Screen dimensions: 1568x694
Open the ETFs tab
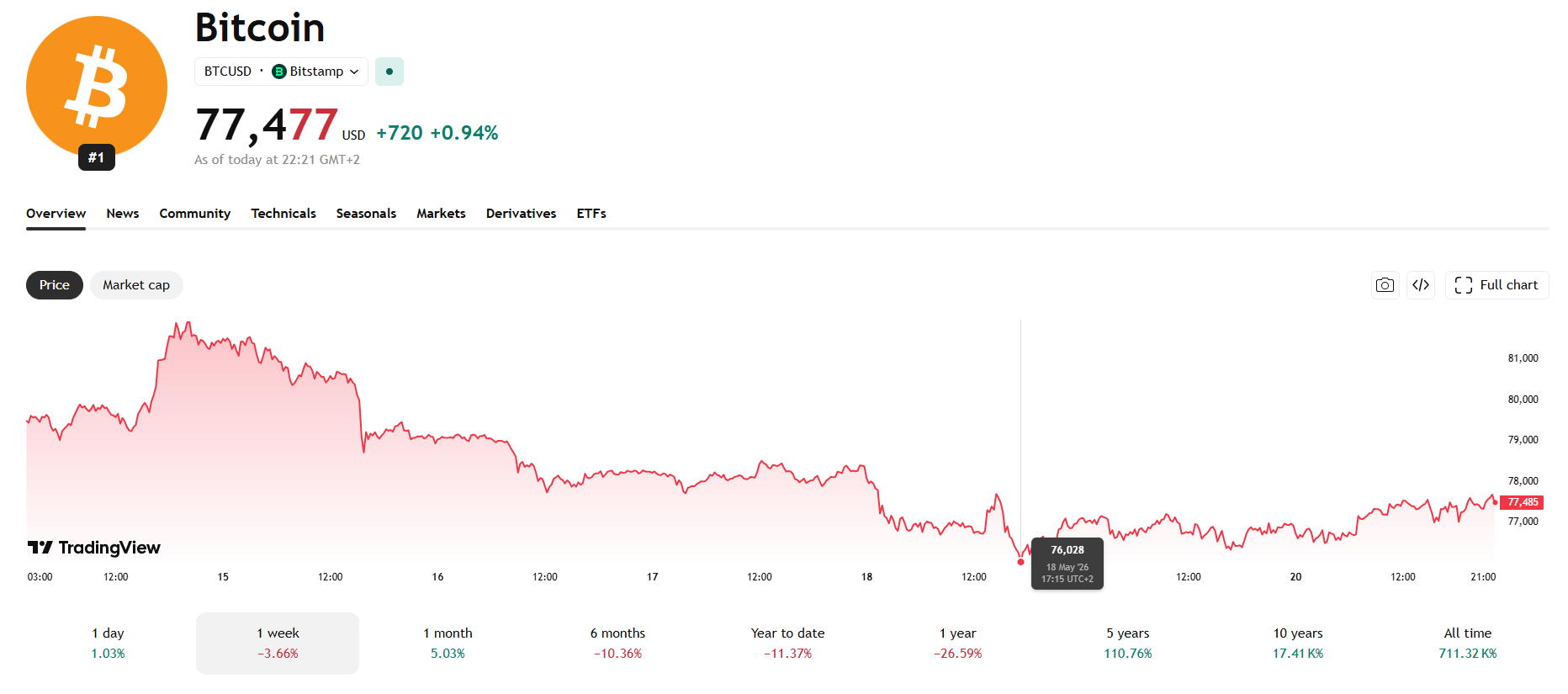click(591, 214)
